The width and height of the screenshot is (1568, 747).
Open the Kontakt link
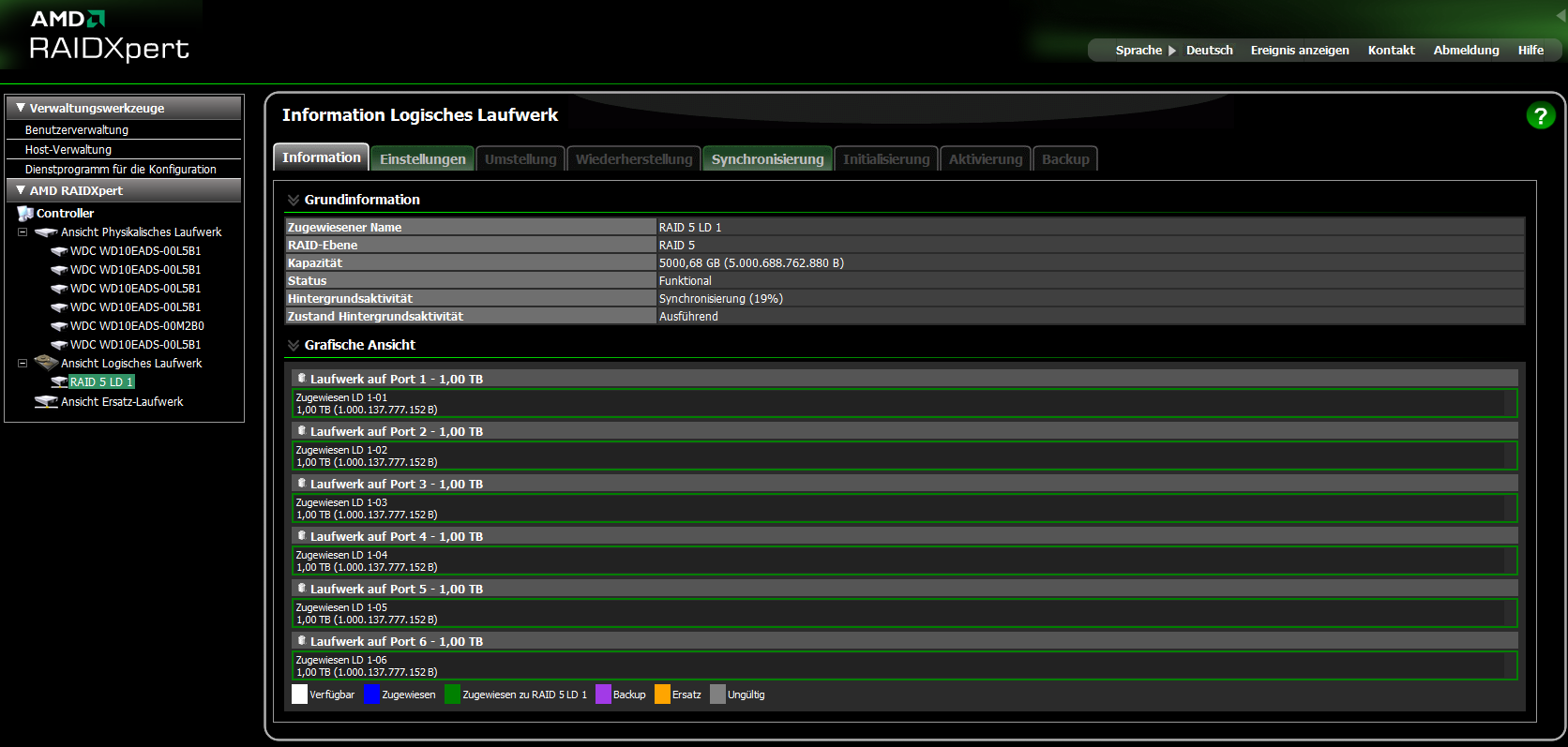[1391, 51]
